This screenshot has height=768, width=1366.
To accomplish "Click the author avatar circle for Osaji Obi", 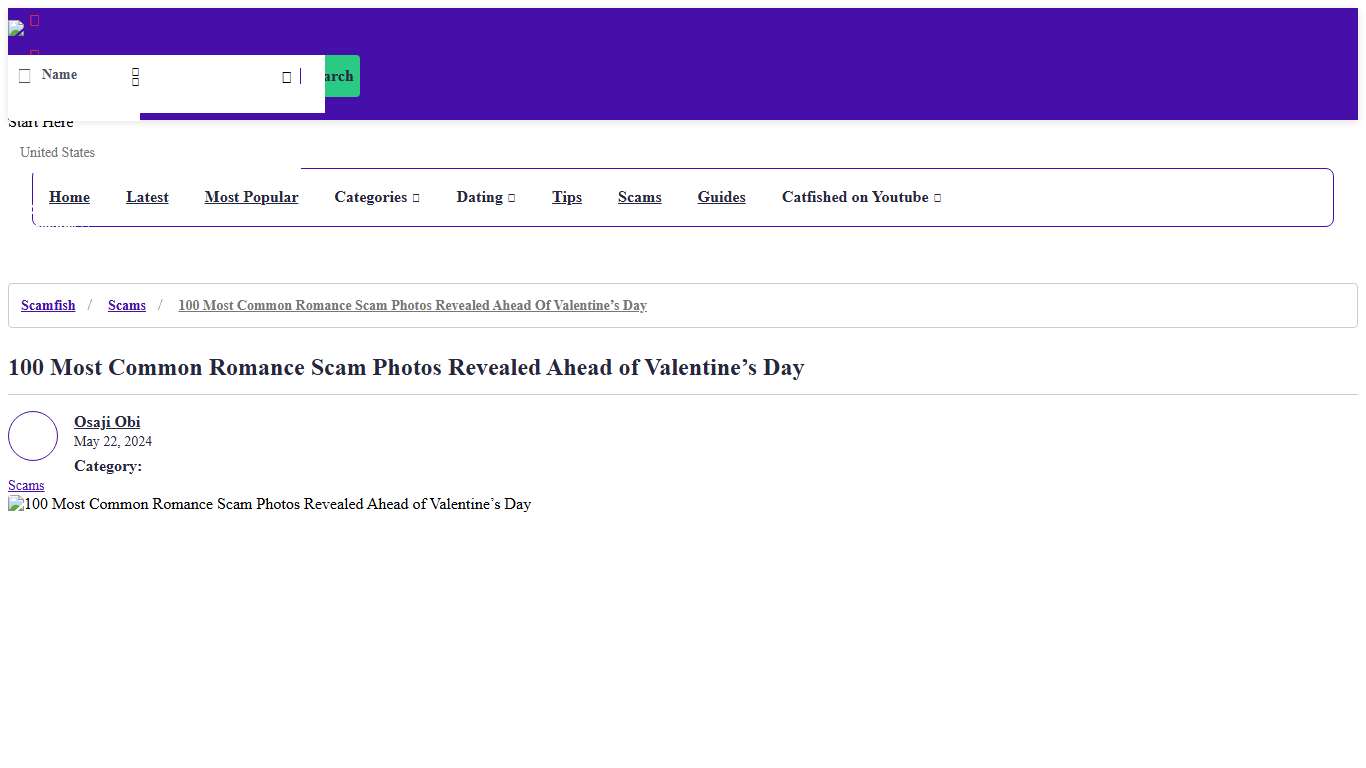I will pos(33,435).
